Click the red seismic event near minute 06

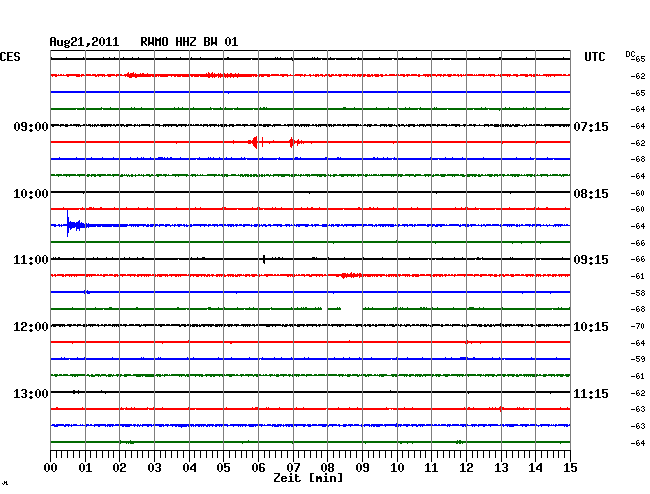255,142
